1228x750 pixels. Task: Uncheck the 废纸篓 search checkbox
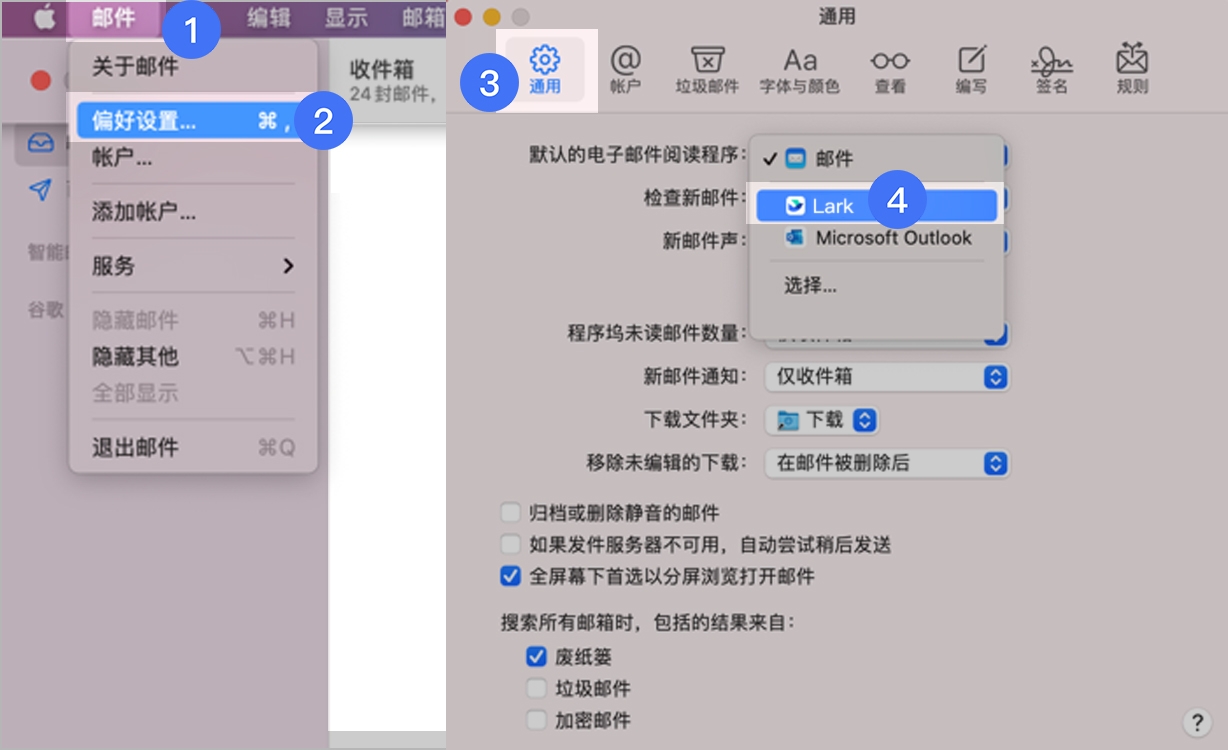pyautogui.click(x=536, y=657)
